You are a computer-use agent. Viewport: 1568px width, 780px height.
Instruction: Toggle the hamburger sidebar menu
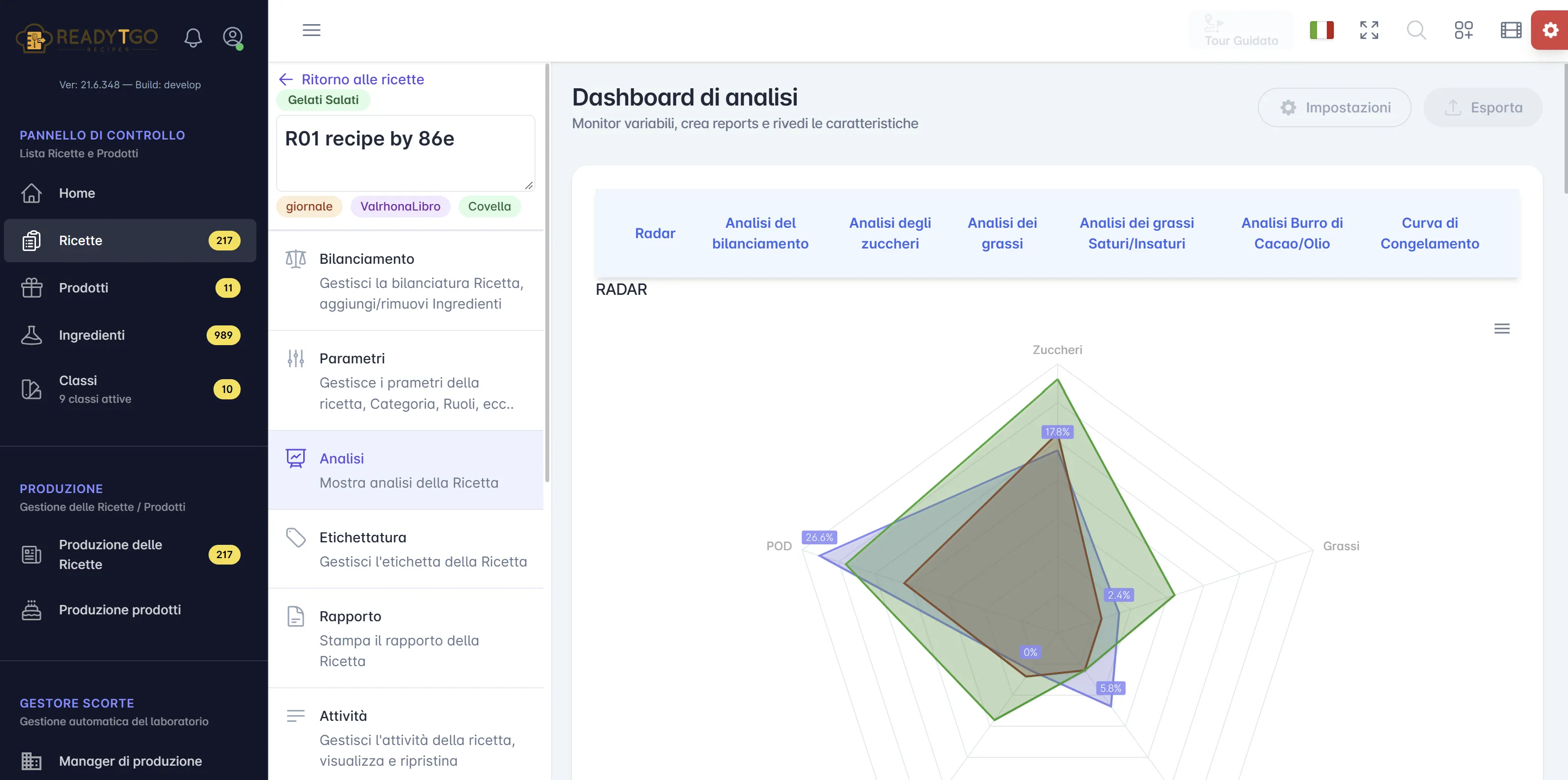(x=311, y=30)
